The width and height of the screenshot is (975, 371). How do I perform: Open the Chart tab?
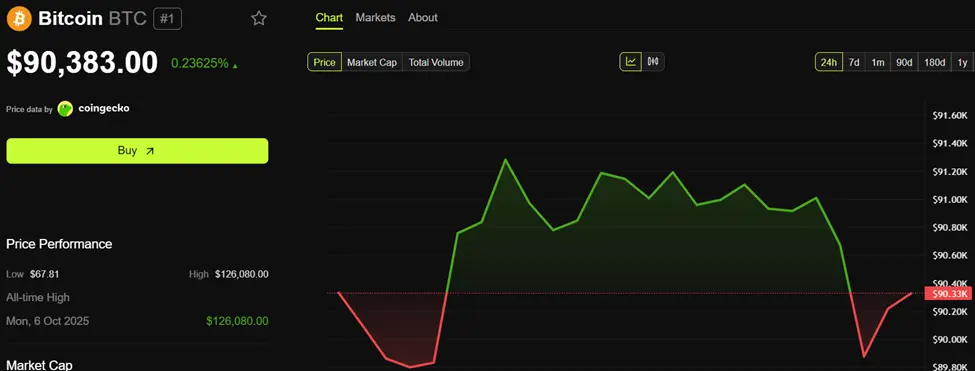point(329,17)
